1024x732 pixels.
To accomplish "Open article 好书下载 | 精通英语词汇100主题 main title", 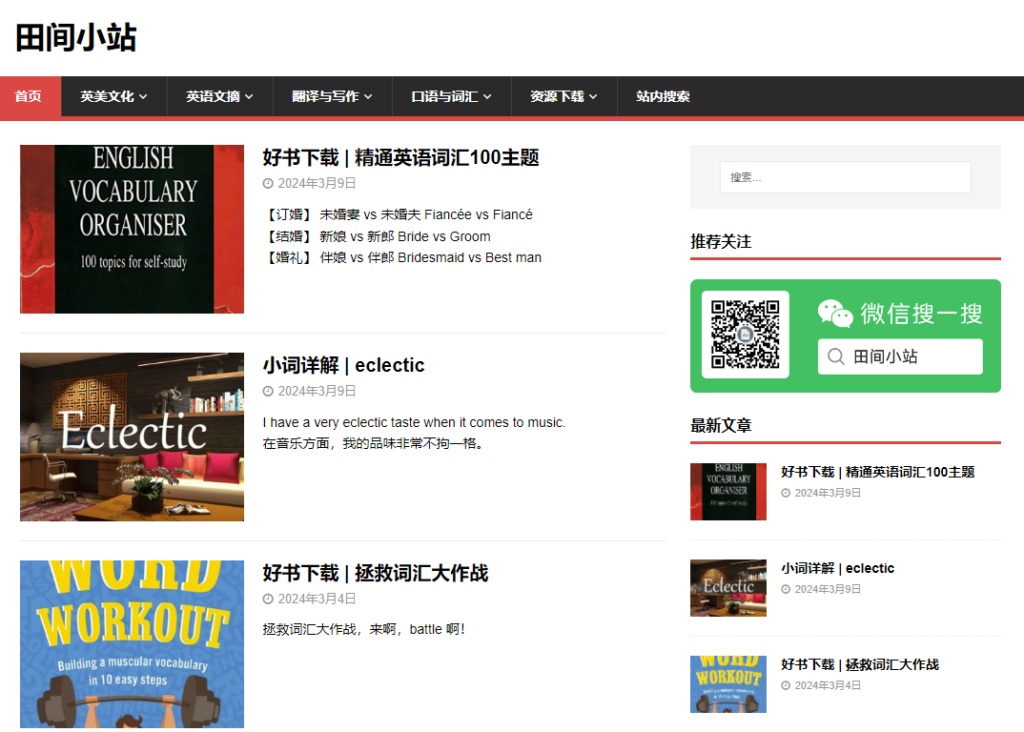I will 401,157.
